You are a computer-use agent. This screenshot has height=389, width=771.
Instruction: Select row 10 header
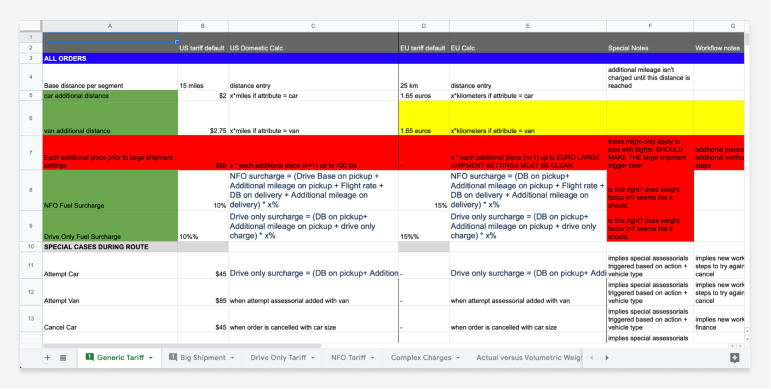point(31,247)
